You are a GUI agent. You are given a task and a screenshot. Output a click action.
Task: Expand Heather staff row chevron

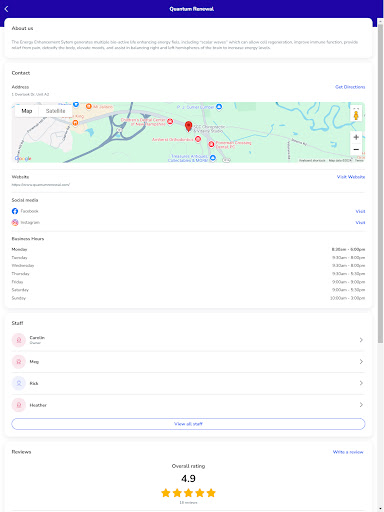coord(361,405)
